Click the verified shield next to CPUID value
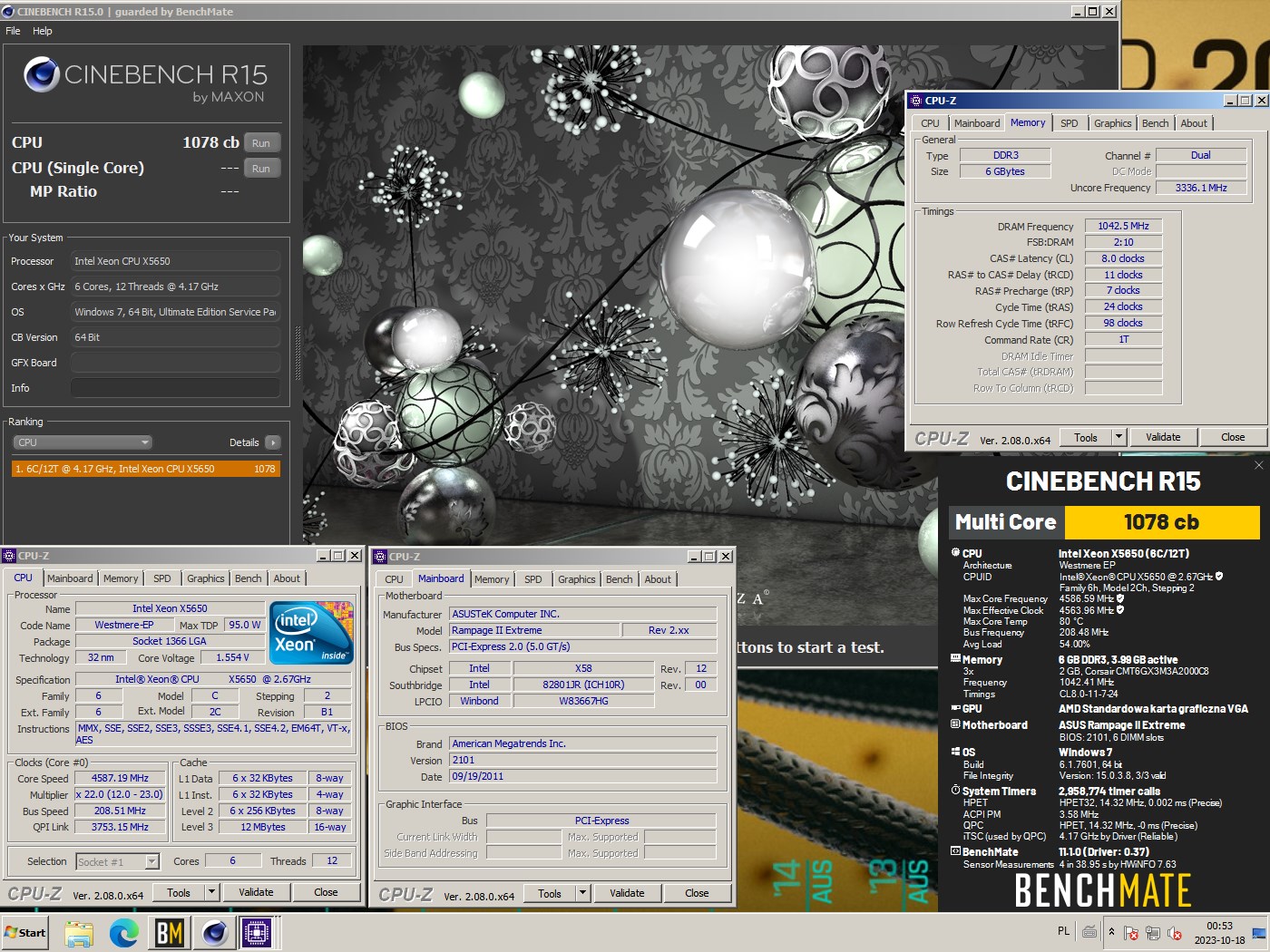 1218,576
